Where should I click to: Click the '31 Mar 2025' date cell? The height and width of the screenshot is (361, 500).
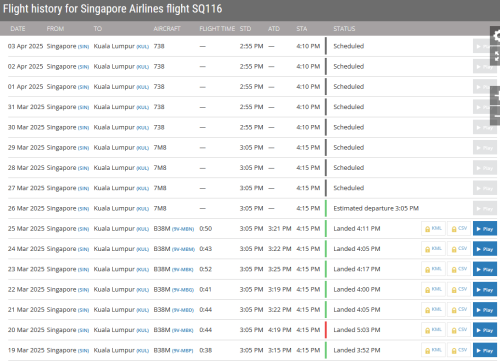(x=26, y=107)
